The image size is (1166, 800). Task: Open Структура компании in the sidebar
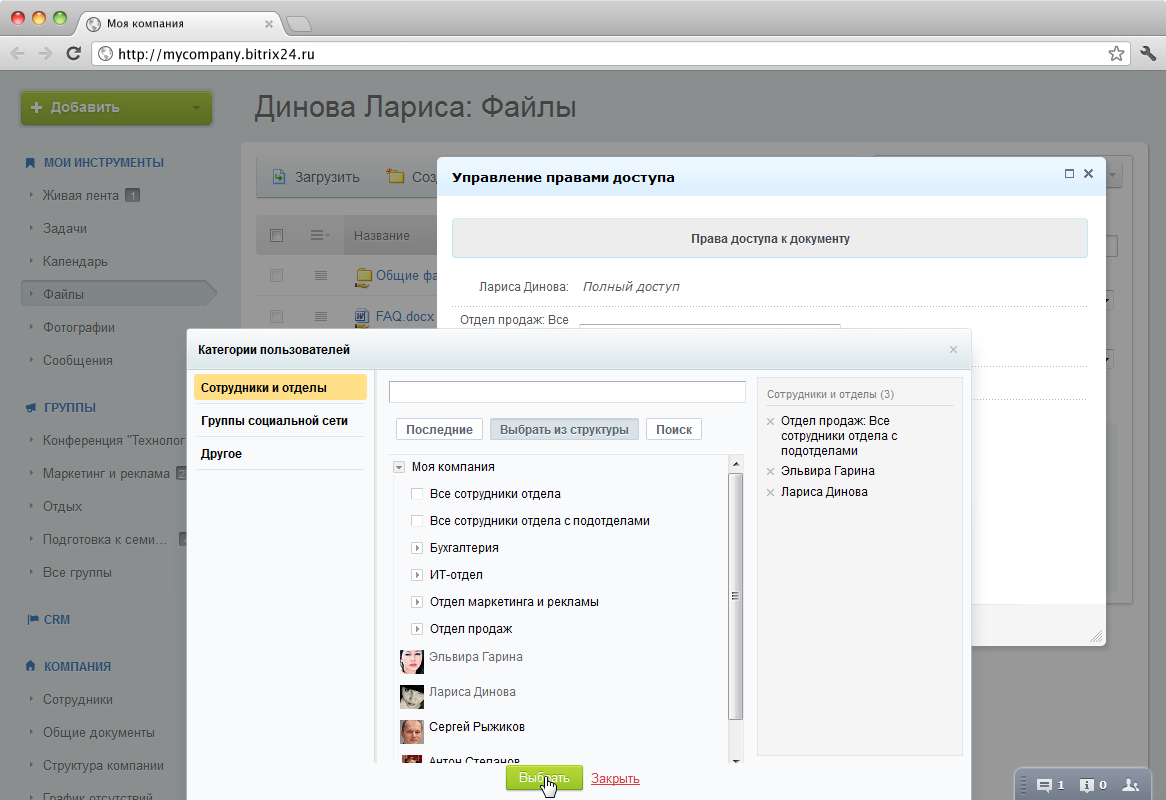click(103, 765)
